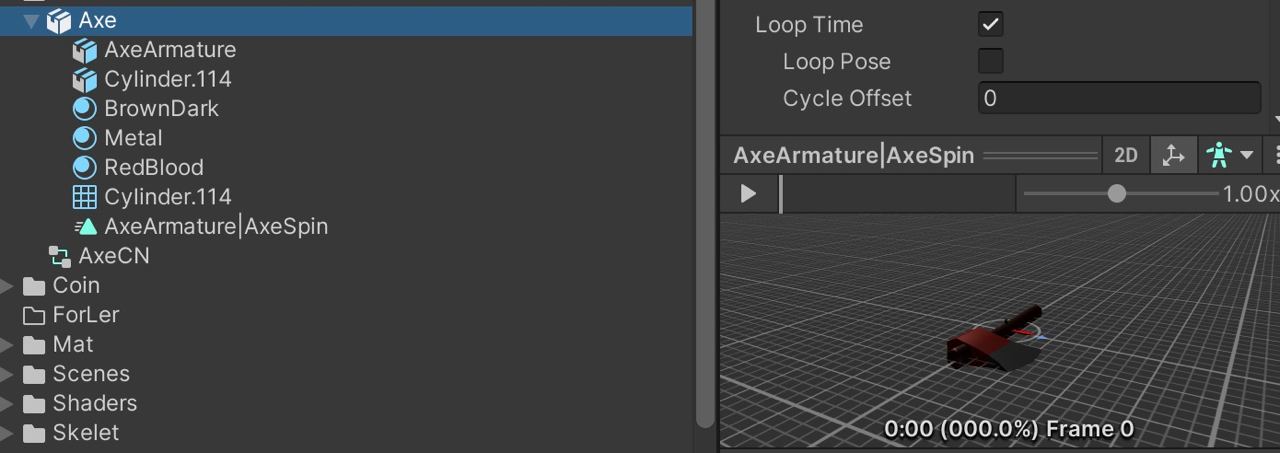
Task: Click the Skelet folder icon
Action: 34,433
